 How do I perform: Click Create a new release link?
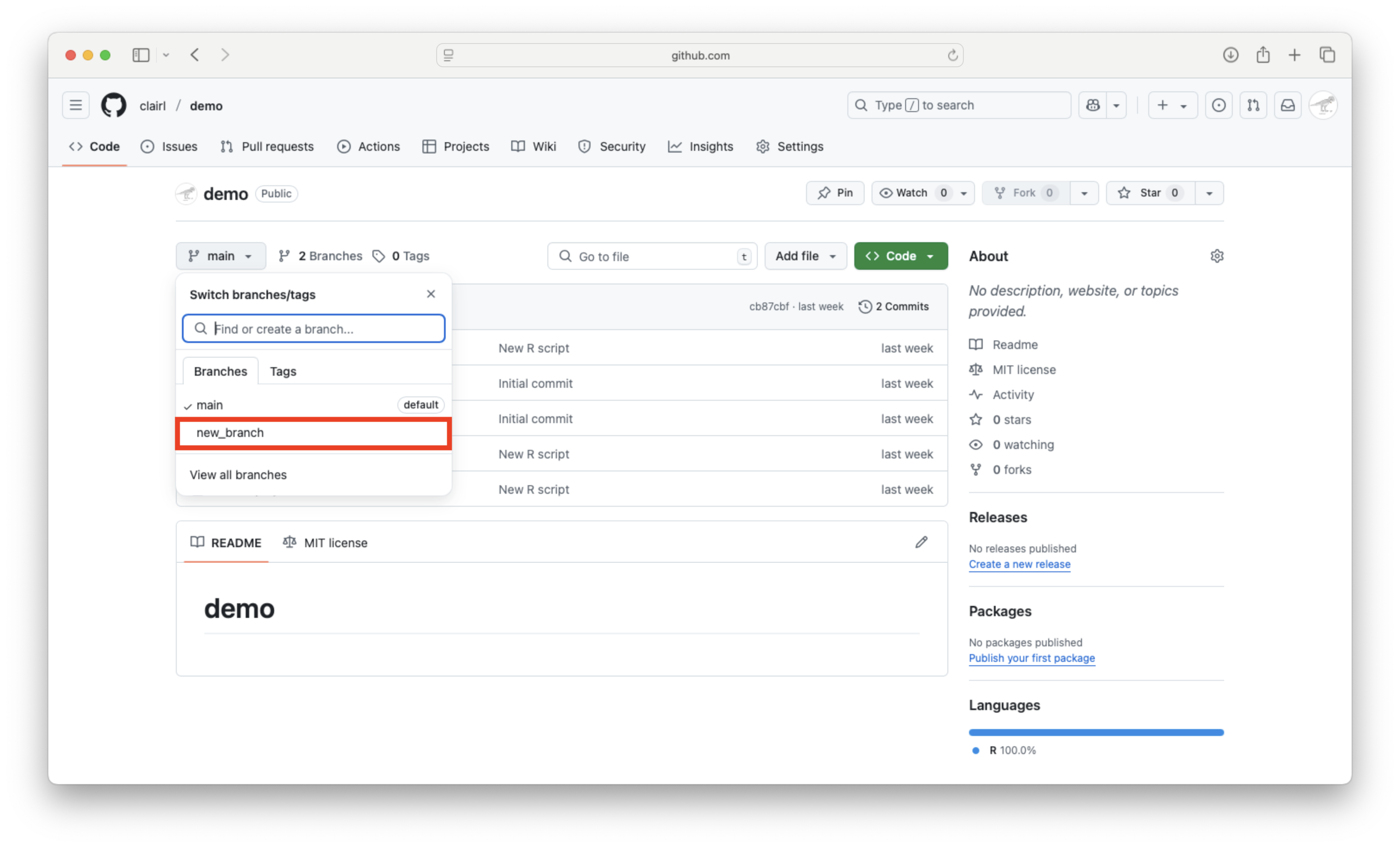pos(1019,564)
